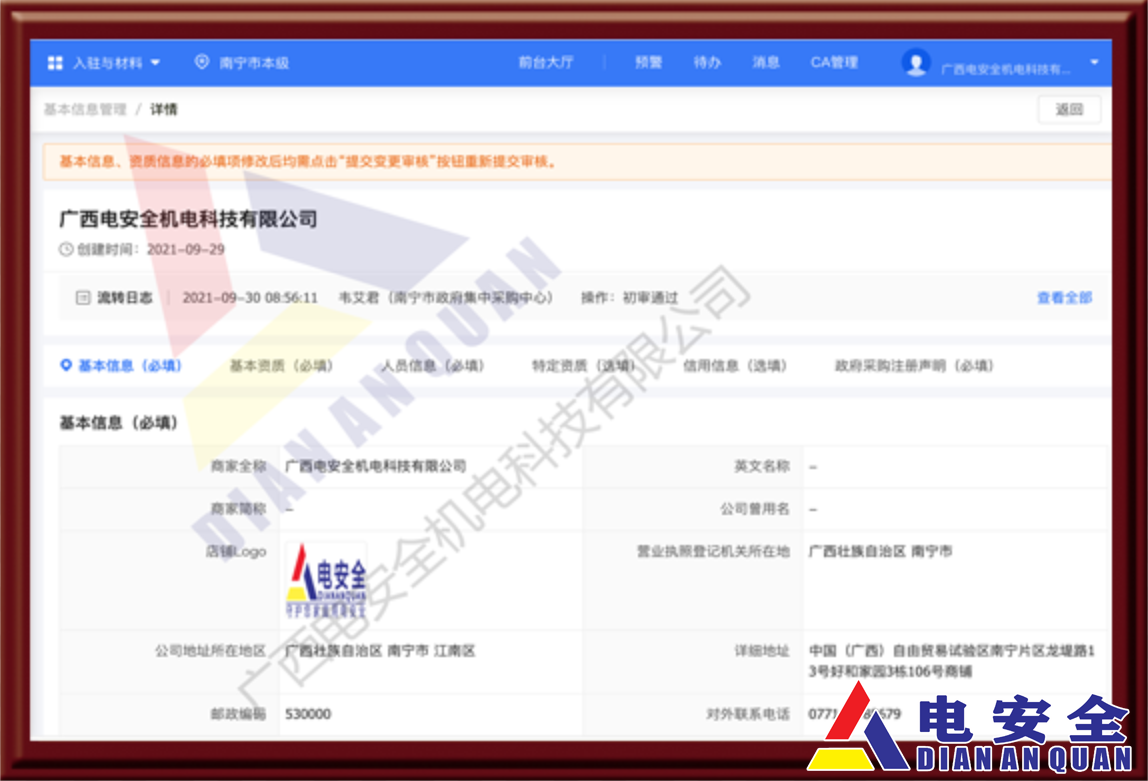Image resolution: width=1148 pixels, height=781 pixels.
Task: Click the grid icon beside 入驻与材料
Action: 55,63
